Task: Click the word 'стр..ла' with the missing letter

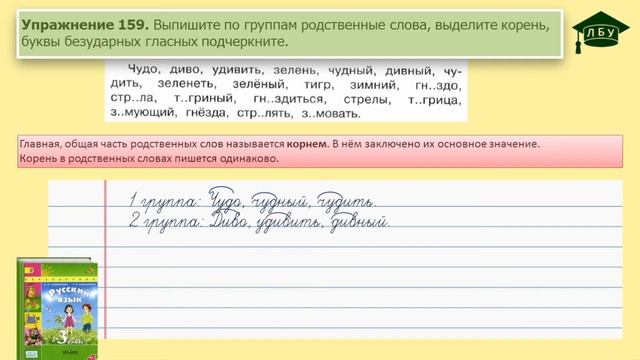Action: coord(133,98)
